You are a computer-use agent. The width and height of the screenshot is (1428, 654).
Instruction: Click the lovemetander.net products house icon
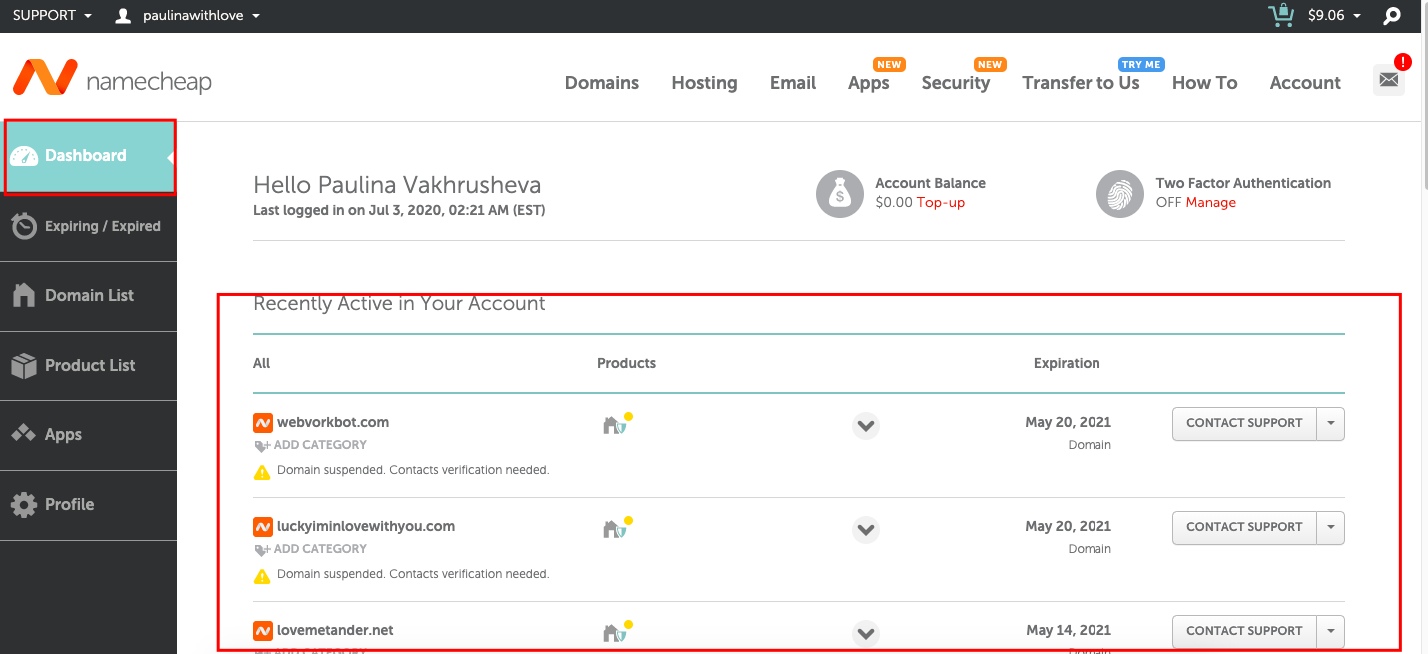pos(615,633)
